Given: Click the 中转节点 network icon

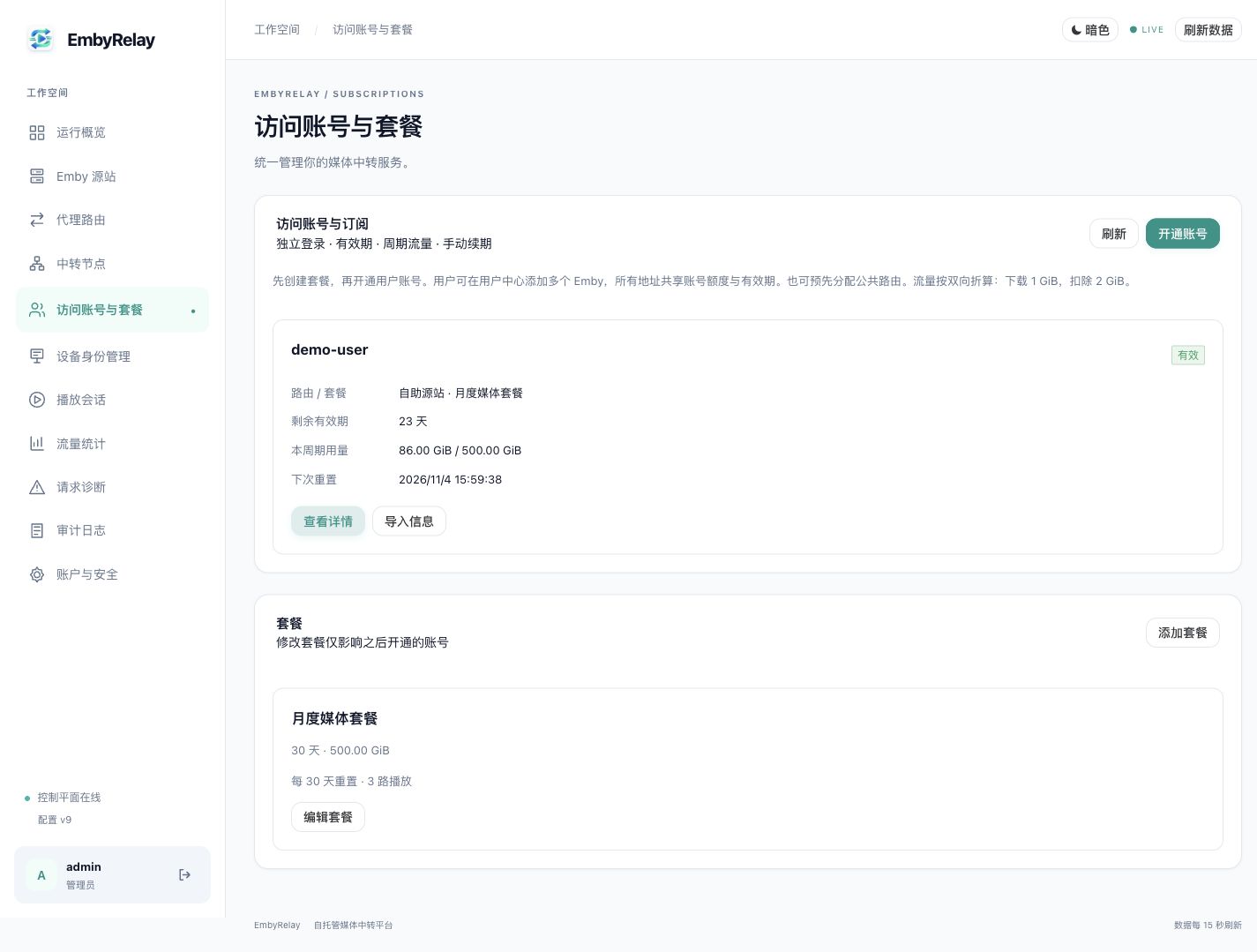Looking at the screenshot, I should (x=37, y=264).
